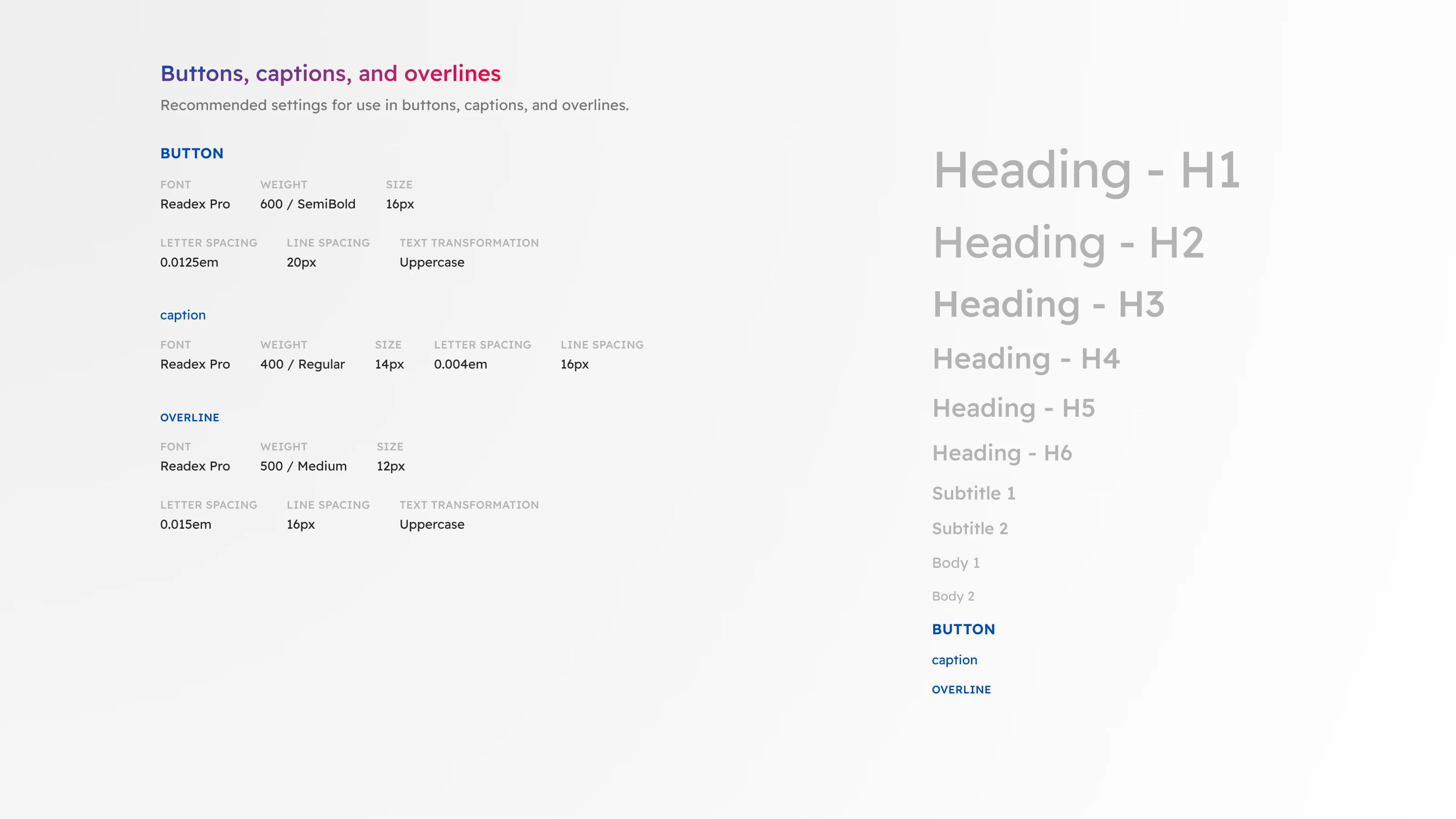Open the Heading - H5 style
Image resolution: width=1456 pixels, height=819 pixels.
click(x=1013, y=408)
